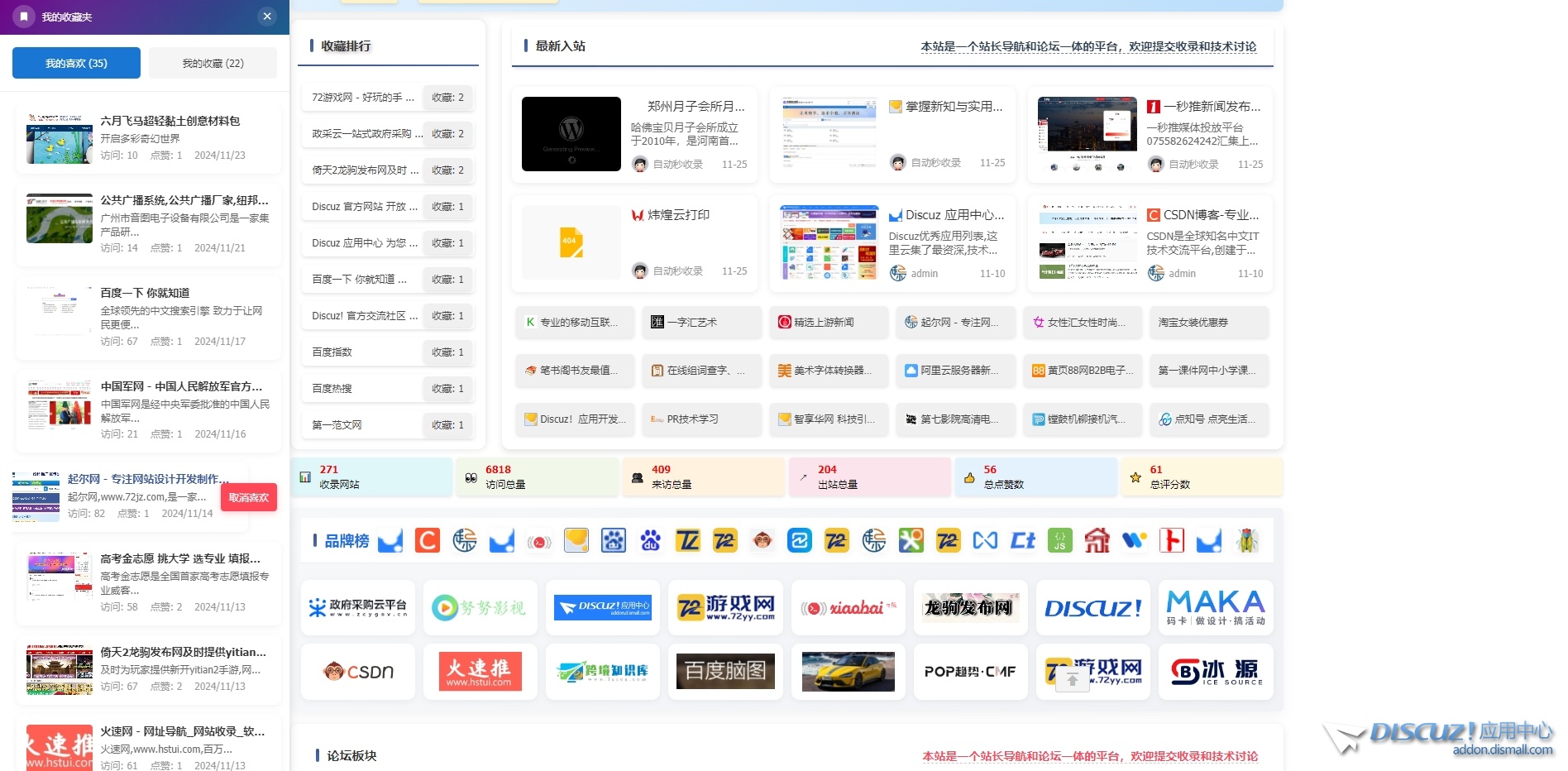Open the monkey face brand icon
The width and height of the screenshot is (1568, 771).
click(x=762, y=540)
